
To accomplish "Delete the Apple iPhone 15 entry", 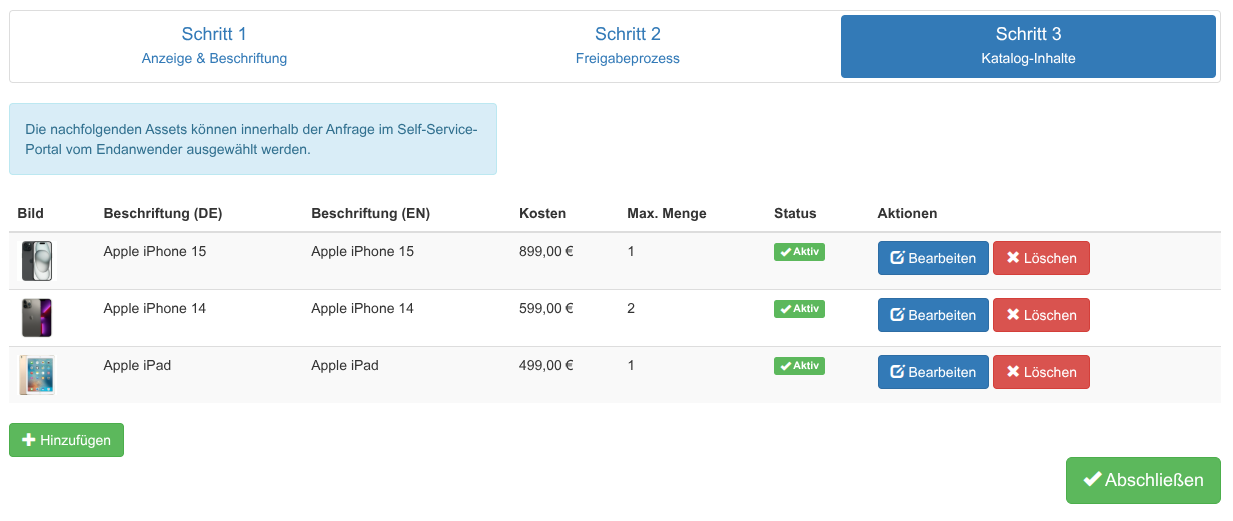I will 1041,258.
